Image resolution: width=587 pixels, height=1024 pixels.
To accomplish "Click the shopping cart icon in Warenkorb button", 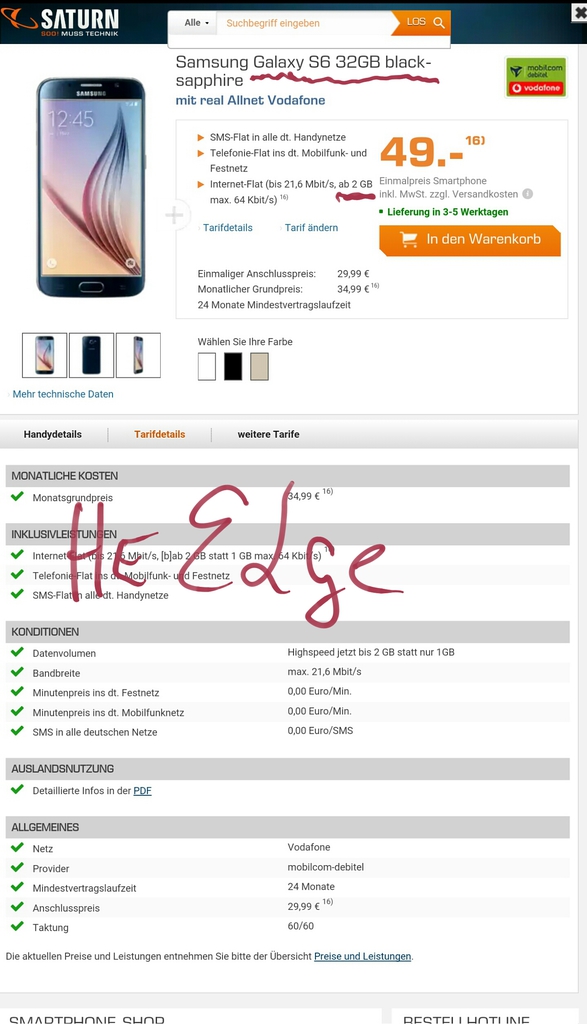I will (409, 240).
